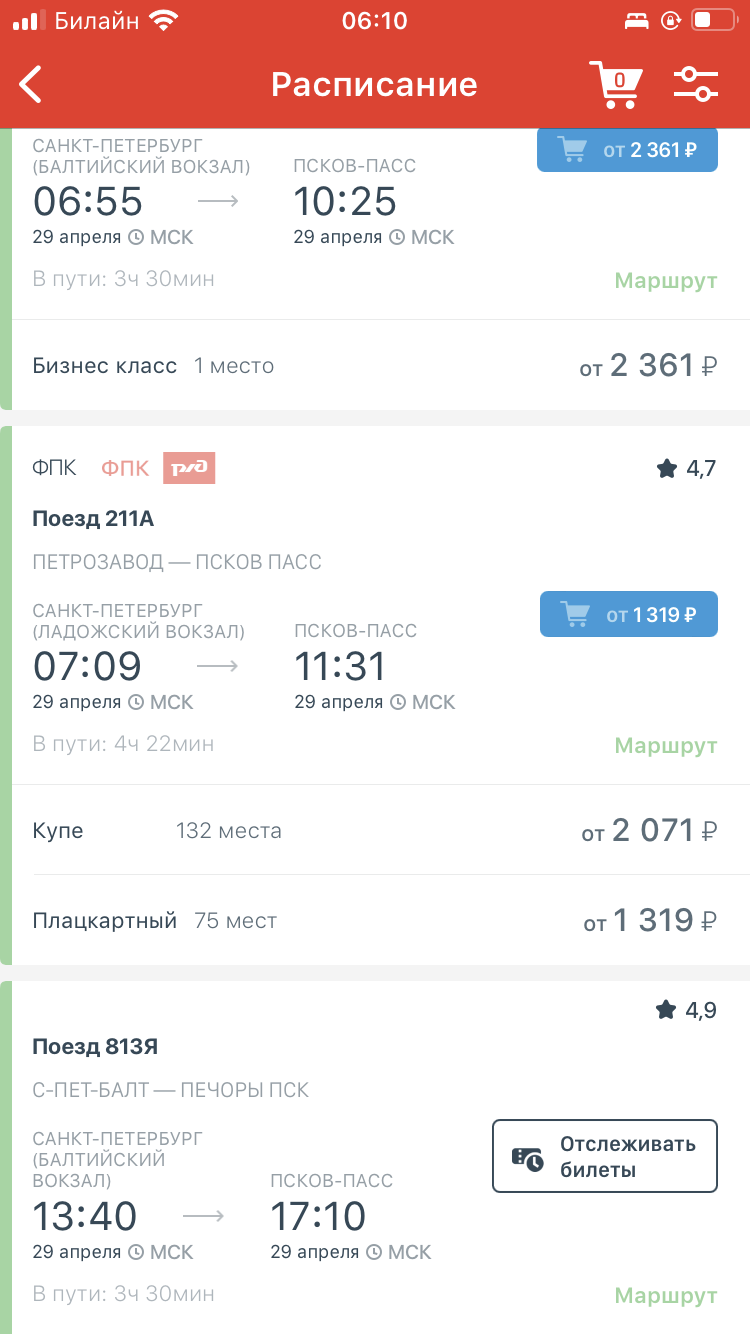Screen dimensions: 750x1334
Task: Tap the 4,9 star rating
Action: pyautogui.click(x=686, y=1010)
